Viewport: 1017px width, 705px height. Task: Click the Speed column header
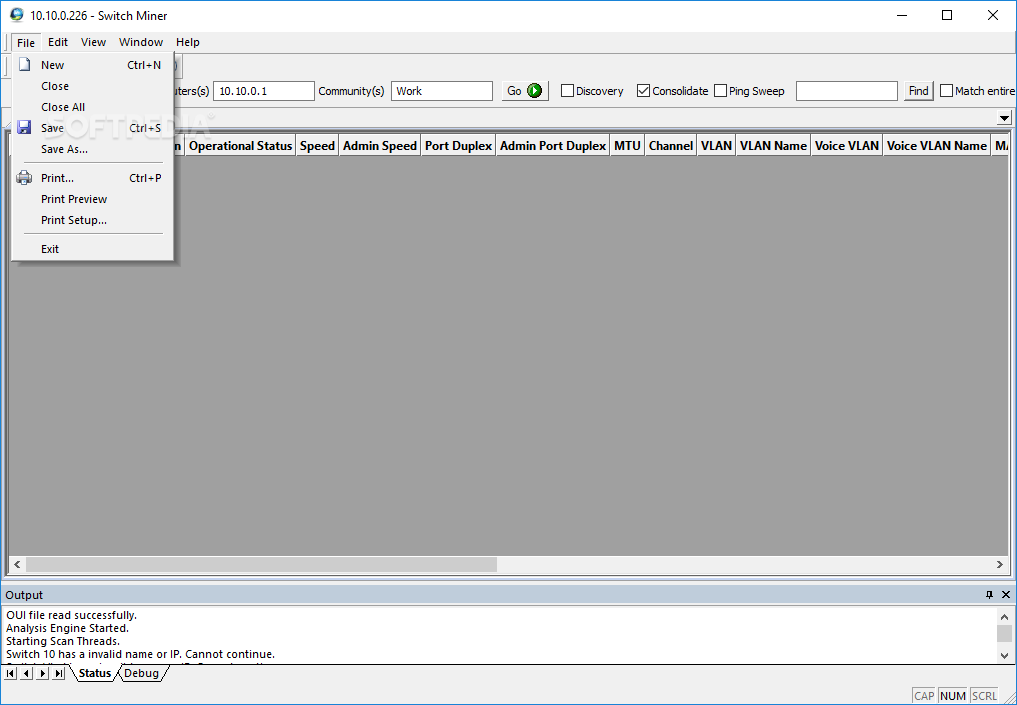click(x=317, y=146)
